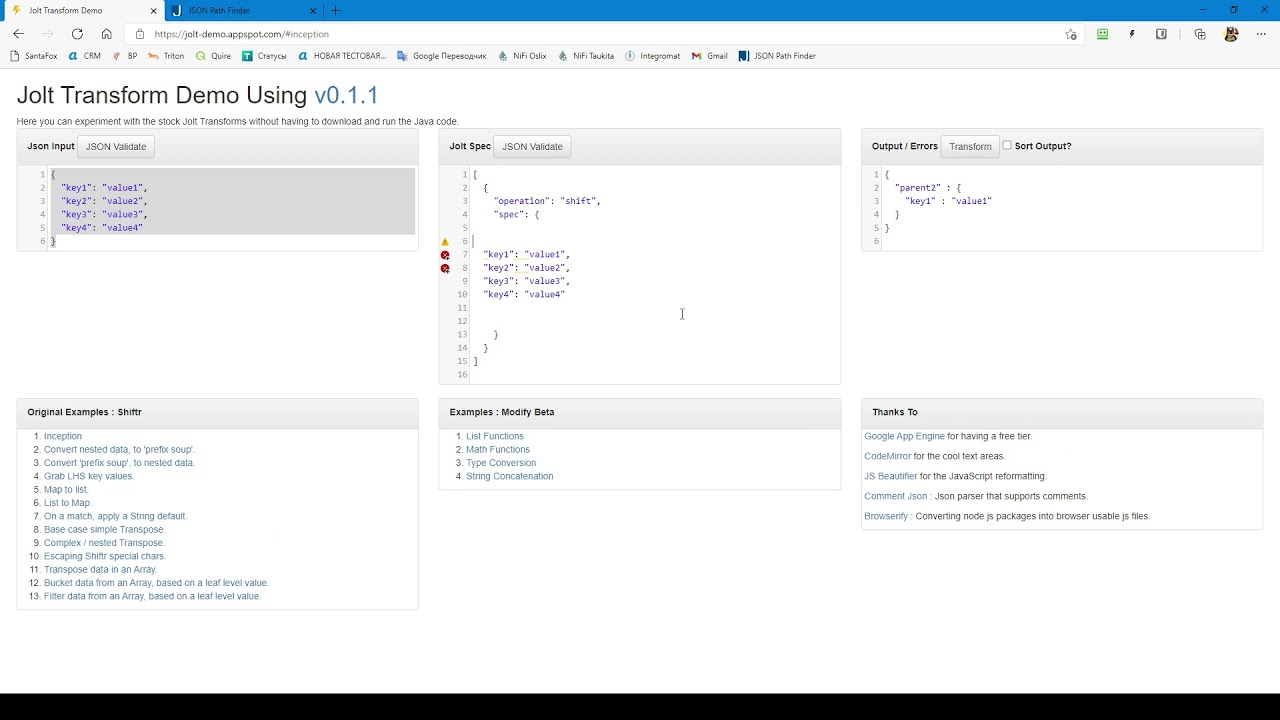Open the user profile avatar
This screenshot has width=1280, height=720.
click(x=1231, y=34)
